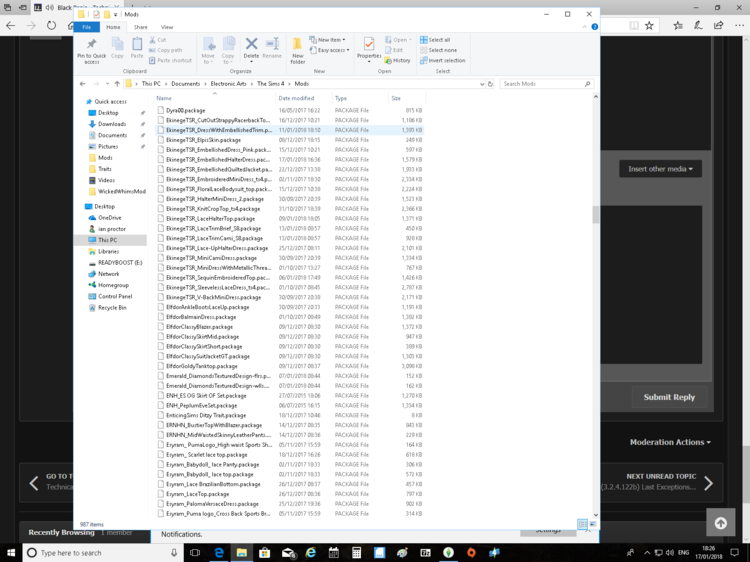
Task: Delete the selected package file
Action: point(251,49)
